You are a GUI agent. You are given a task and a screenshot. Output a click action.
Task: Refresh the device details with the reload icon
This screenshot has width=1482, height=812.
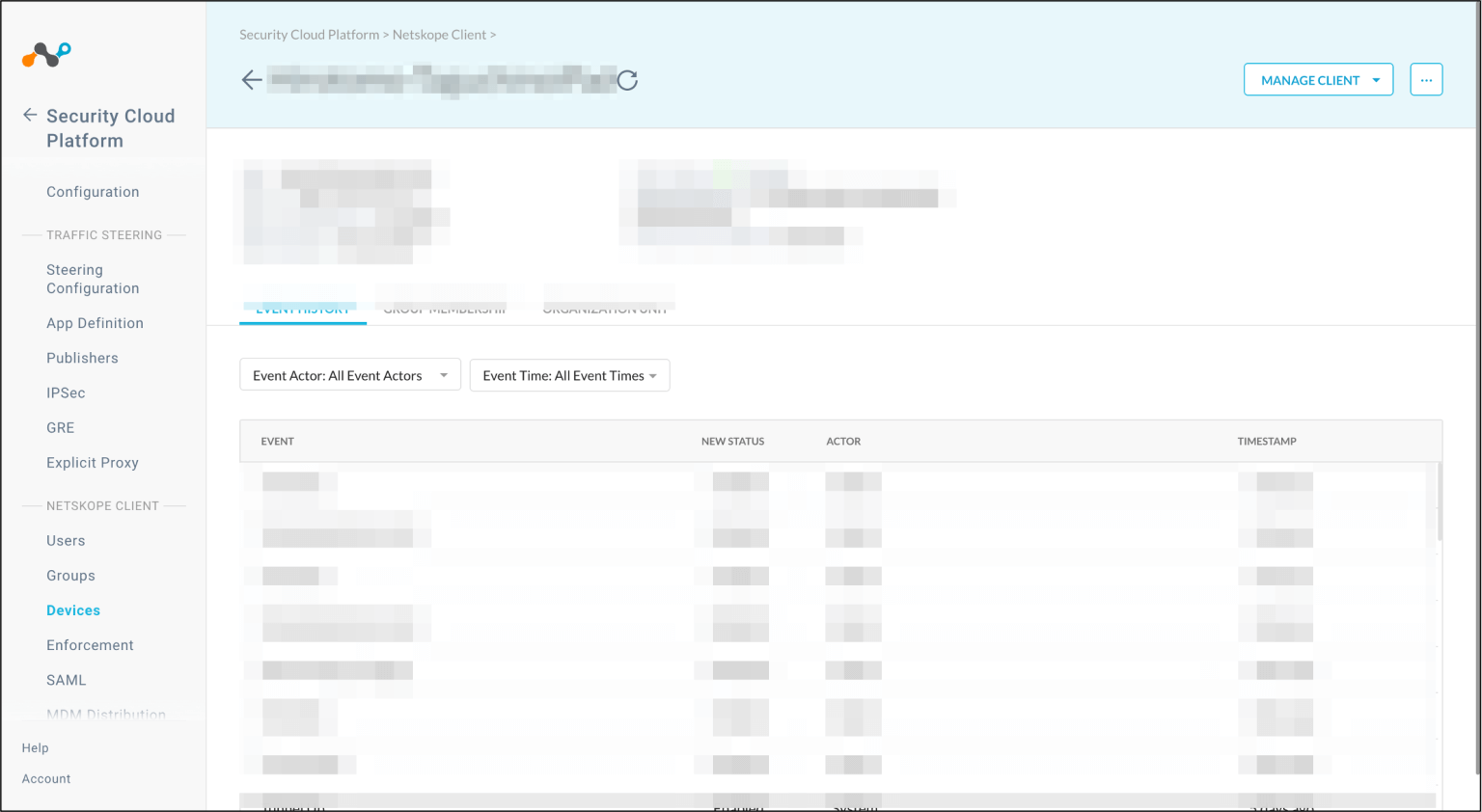(x=628, y=80)
